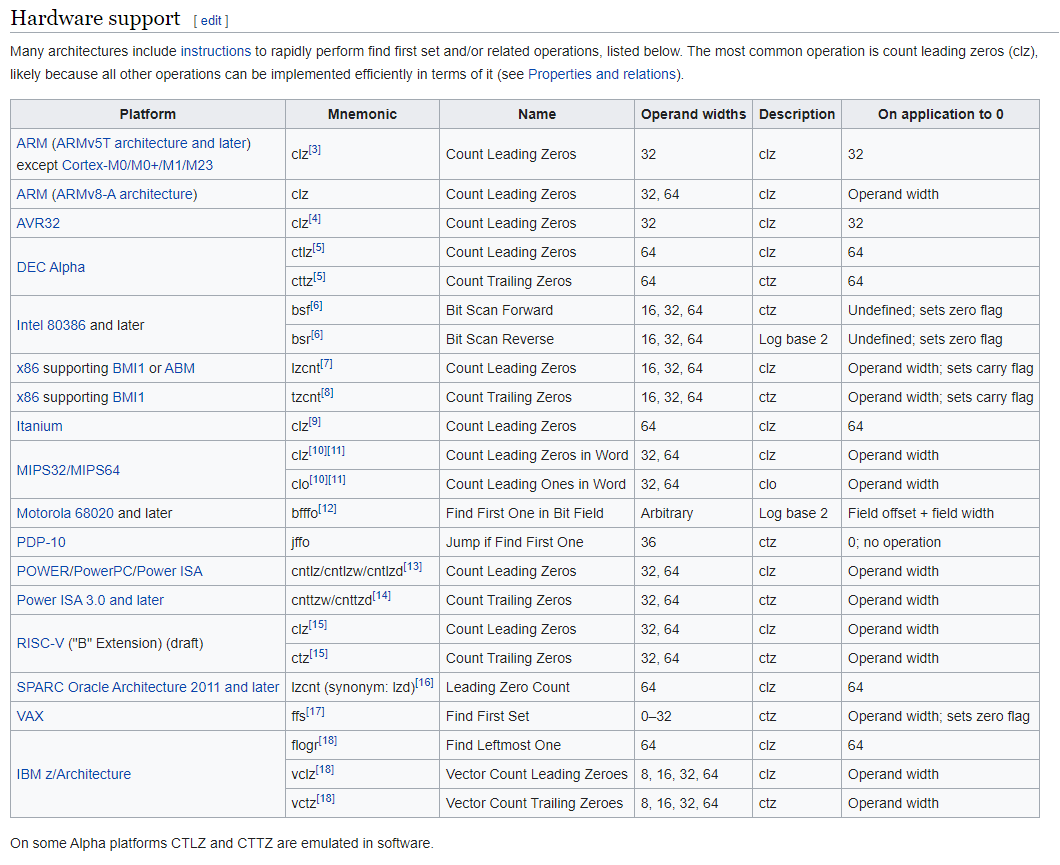Follow the 'Properties and relations' link

pos(602,74)
